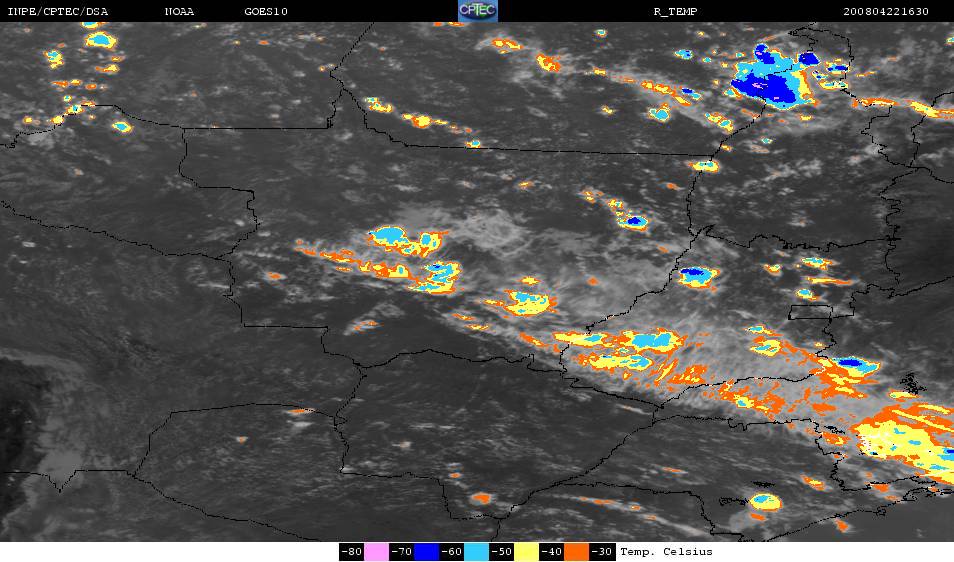Screen dimensions: 954x562
Task: Pick the pink legend swatch after -80
Action: [x=377, y=552]
